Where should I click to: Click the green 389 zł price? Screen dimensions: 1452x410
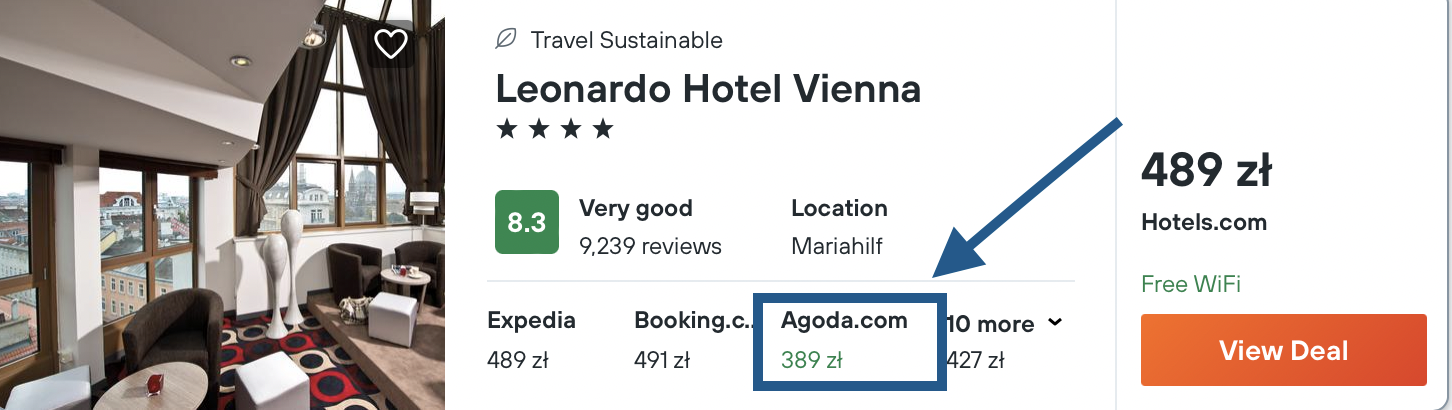click(x=812, y=360)
